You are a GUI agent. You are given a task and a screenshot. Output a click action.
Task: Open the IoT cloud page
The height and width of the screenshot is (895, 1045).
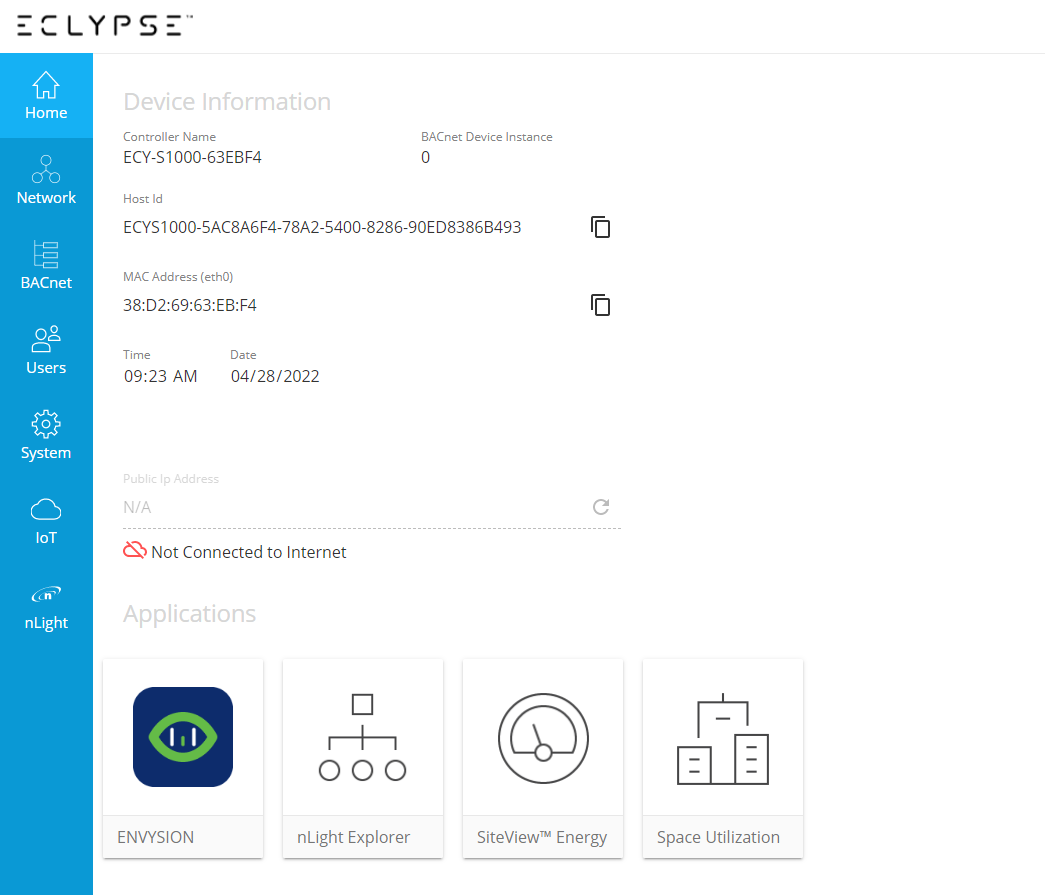46,521
